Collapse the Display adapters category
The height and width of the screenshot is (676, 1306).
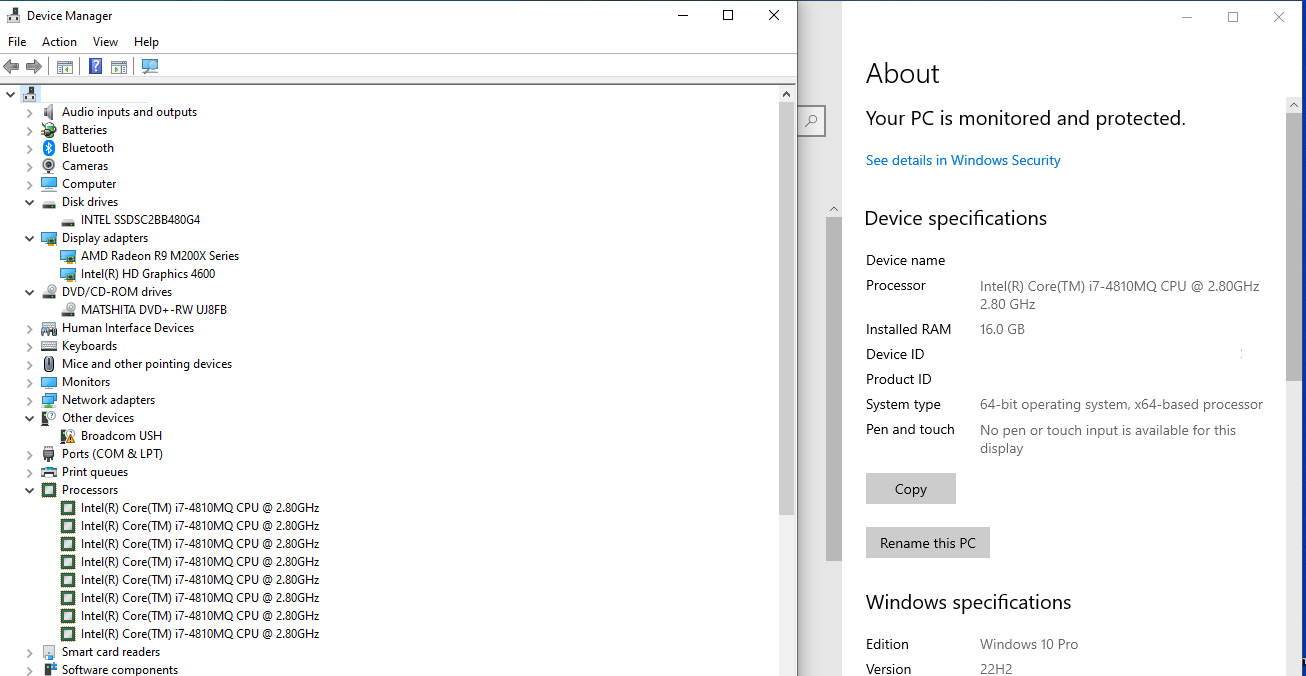(x=30, y=238)
